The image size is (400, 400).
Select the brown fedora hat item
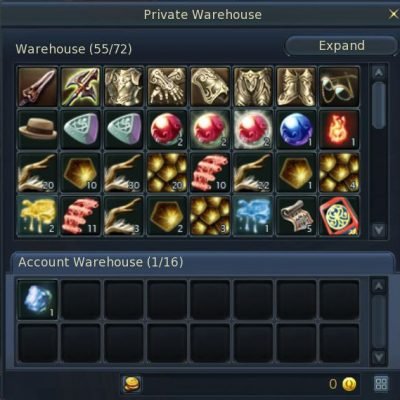[x=37, y=130]
